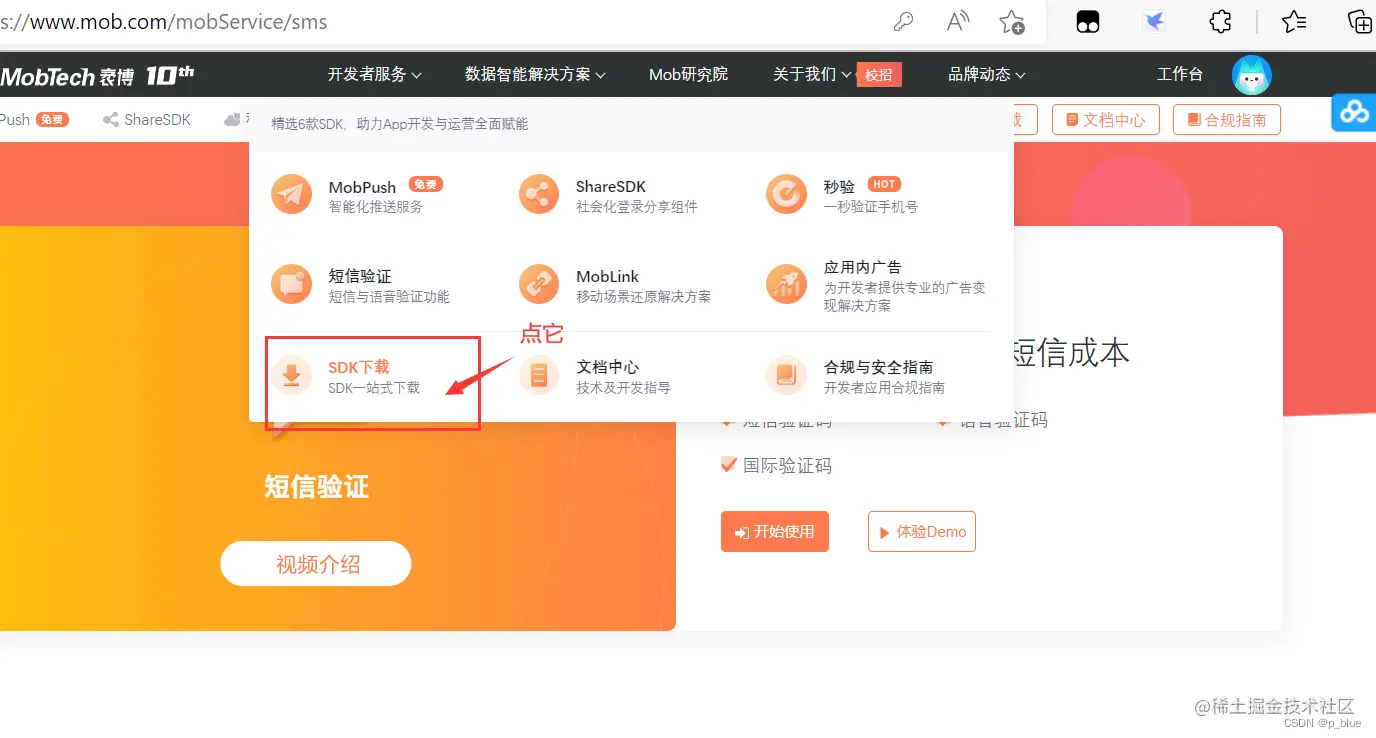Click ShareSDK in the sub navigation bar

coord(147,120)
